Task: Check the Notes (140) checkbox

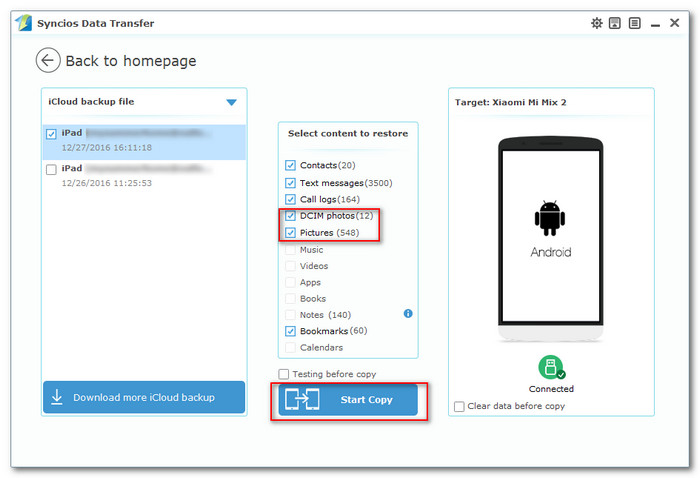Action: (290, 315)
